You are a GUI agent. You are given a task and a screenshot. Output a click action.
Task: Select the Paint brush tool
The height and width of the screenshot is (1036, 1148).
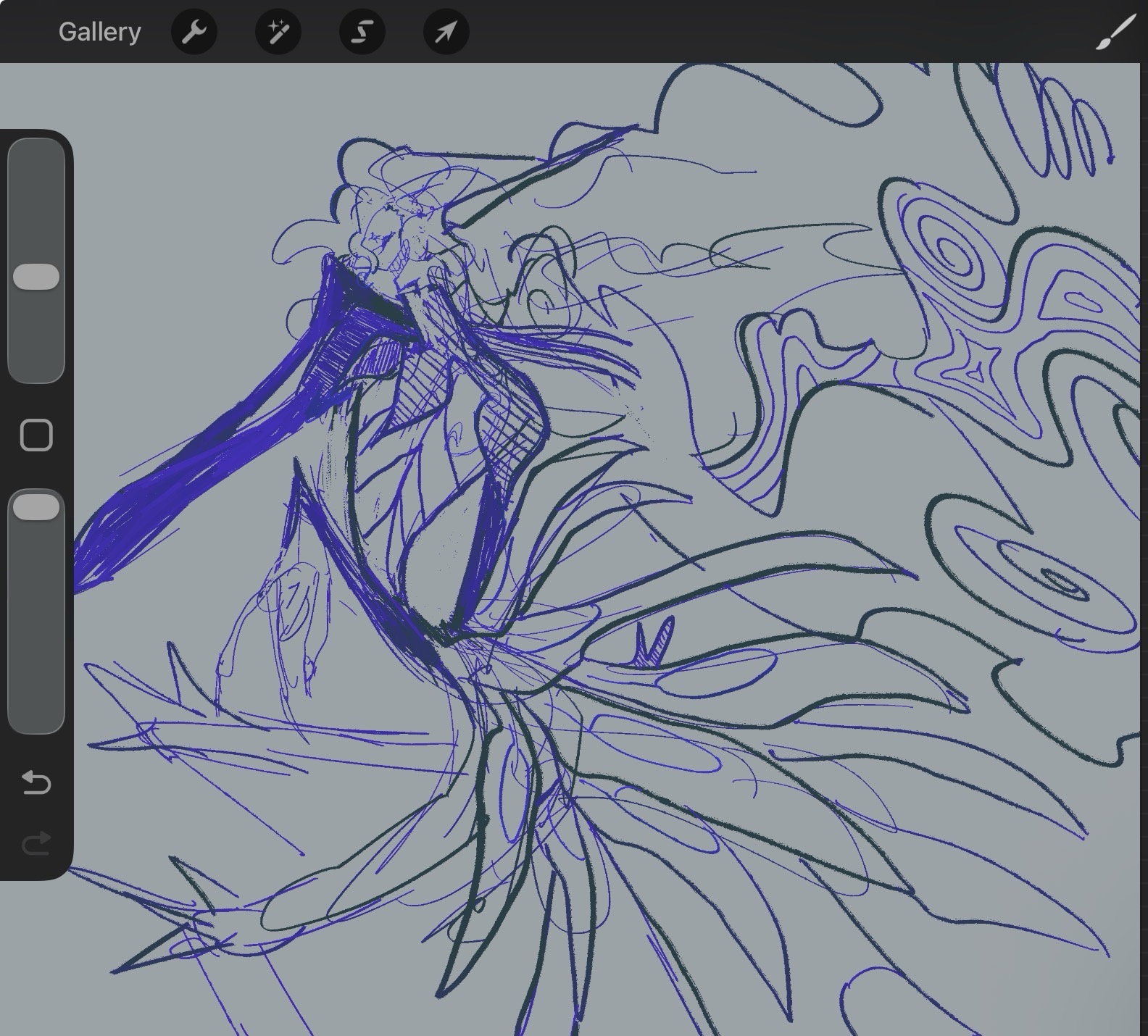click(1115, 32)
